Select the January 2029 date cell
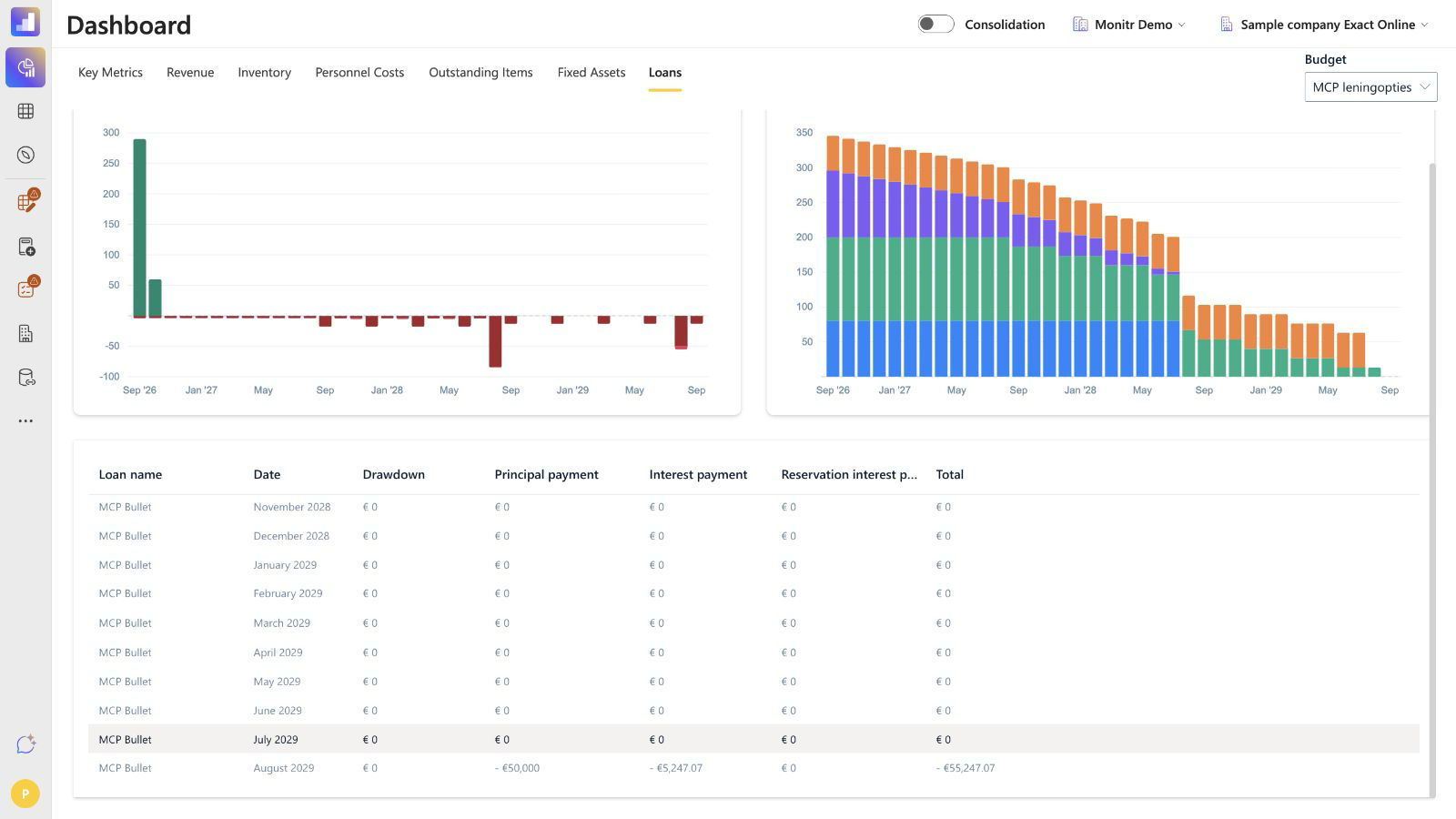The height and width of the screenshot is (819, 1456). 285,565
